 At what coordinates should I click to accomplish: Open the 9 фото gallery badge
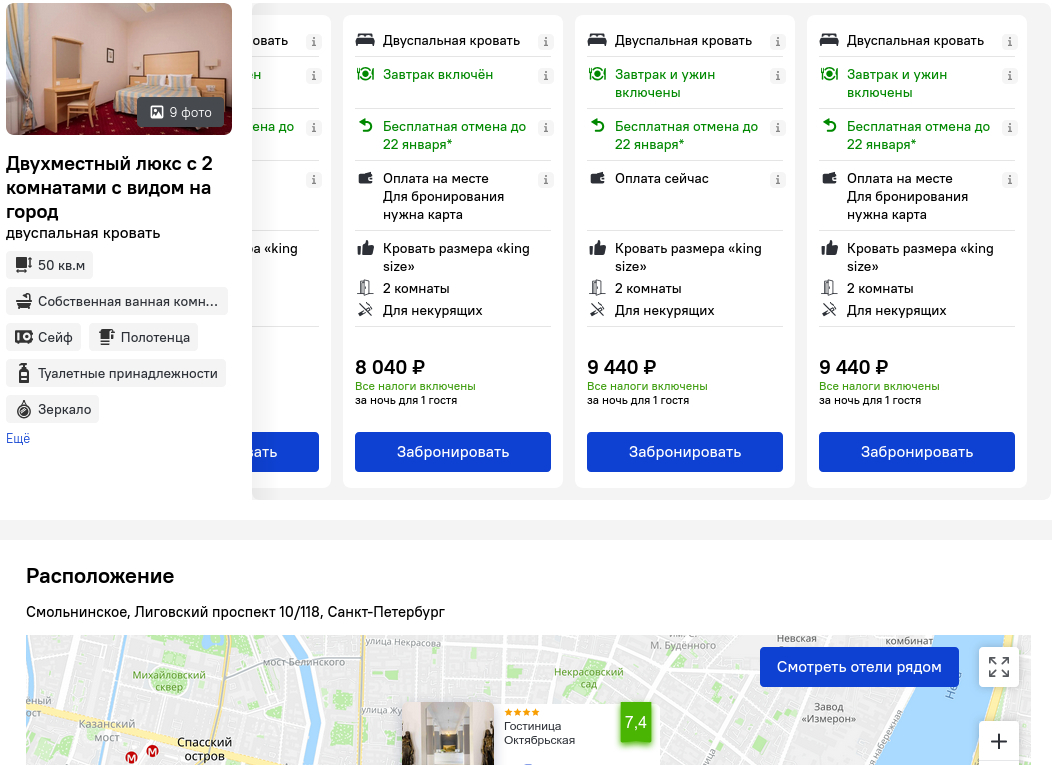point(180,112)
